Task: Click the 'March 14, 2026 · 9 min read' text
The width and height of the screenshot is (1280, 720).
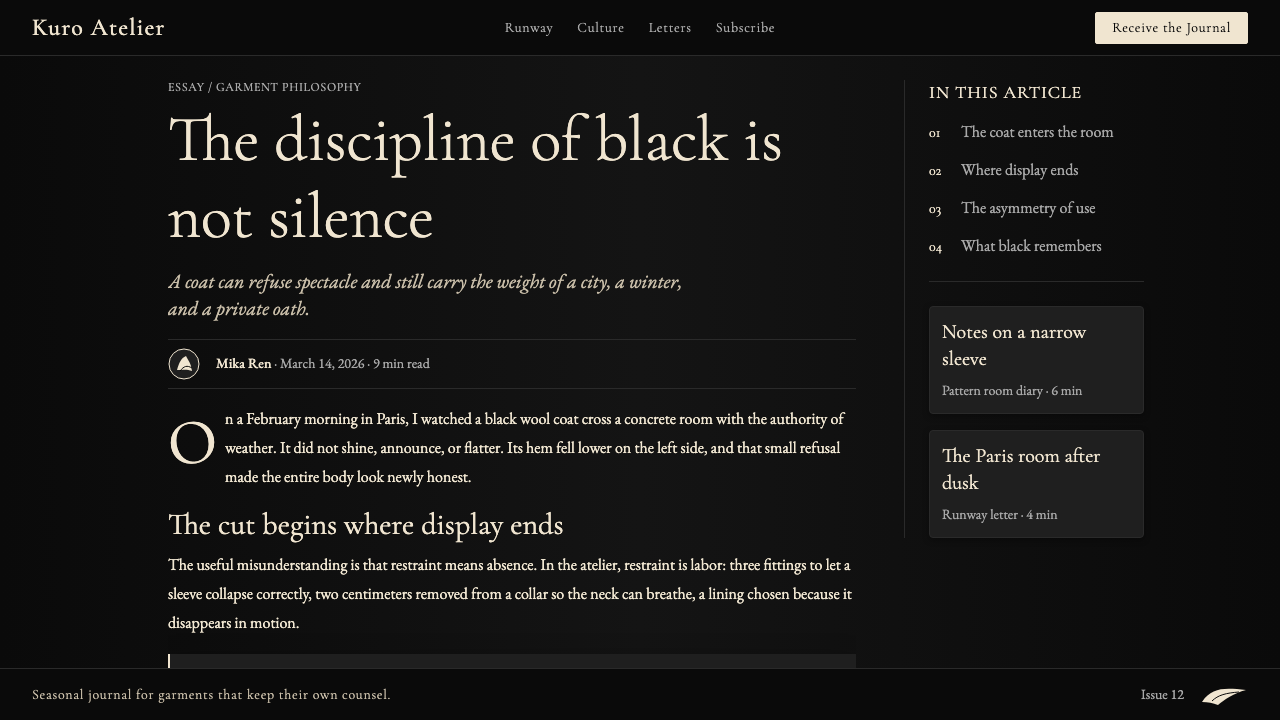Action: (x=355, y=364)
